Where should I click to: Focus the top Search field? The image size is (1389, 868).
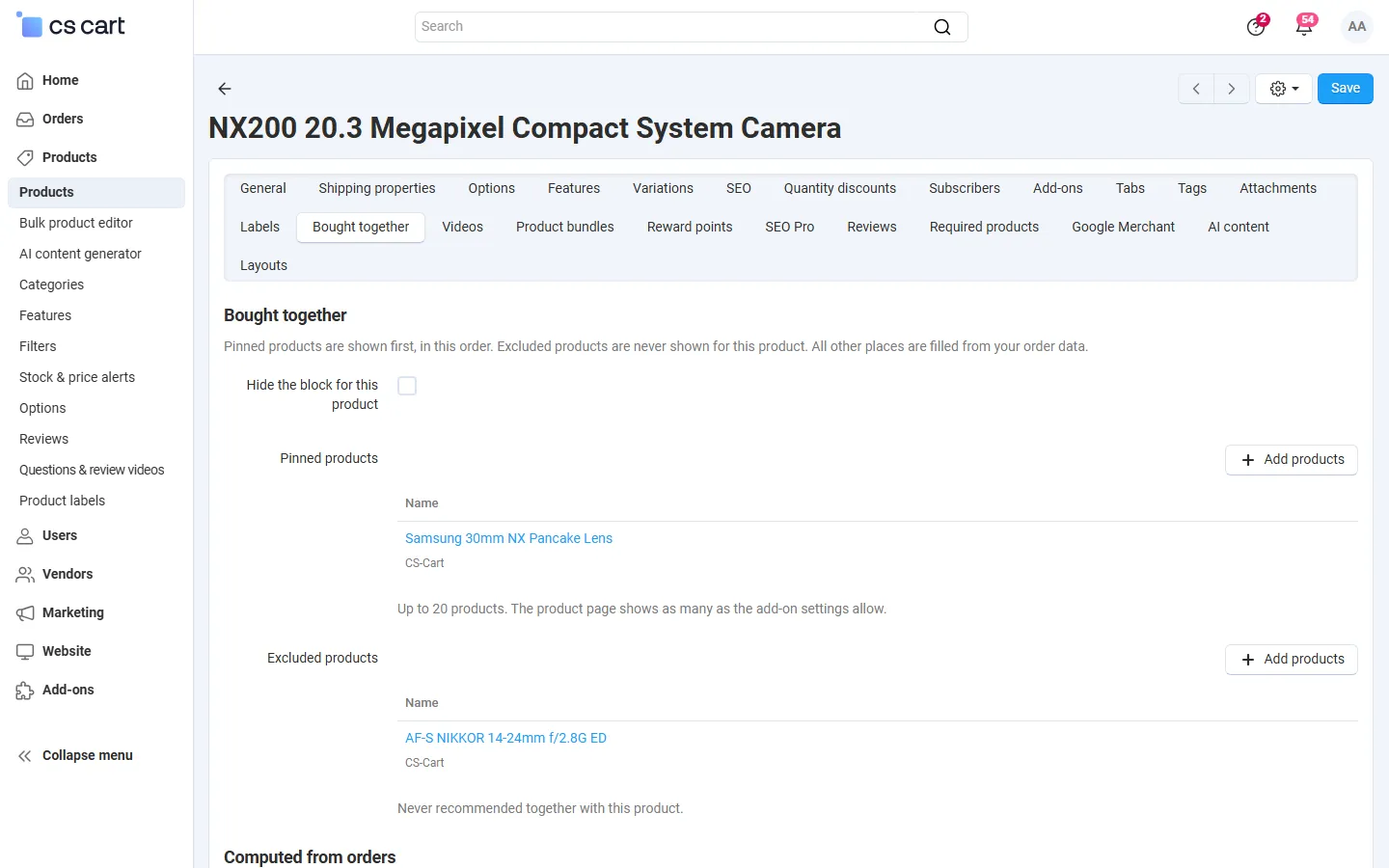692,27
